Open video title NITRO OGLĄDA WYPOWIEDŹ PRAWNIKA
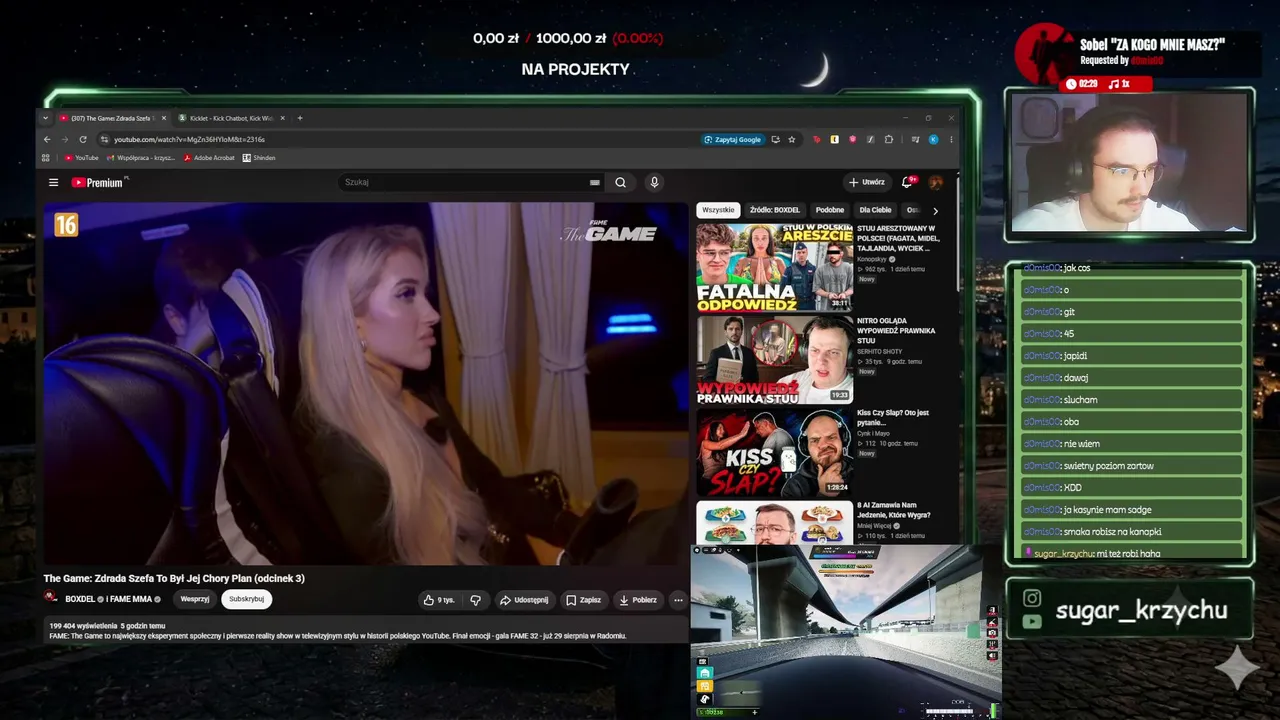The width and height of the screenshot is (1280, 720). point(896,330)
